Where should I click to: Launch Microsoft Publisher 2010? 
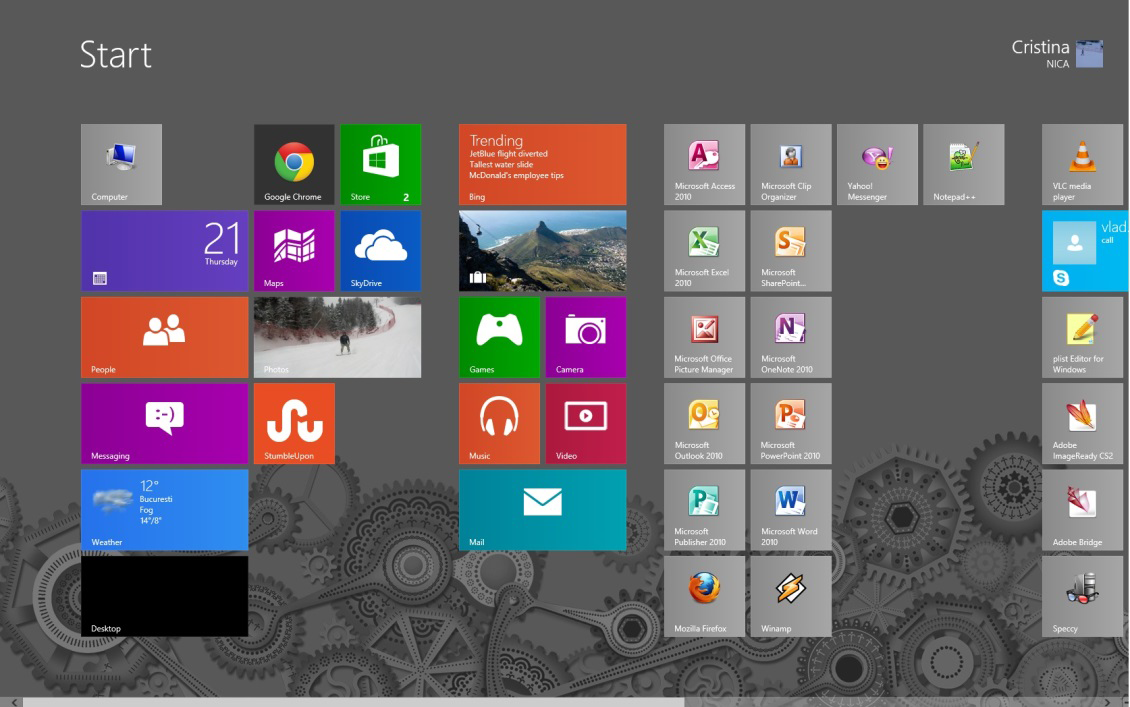704,510
